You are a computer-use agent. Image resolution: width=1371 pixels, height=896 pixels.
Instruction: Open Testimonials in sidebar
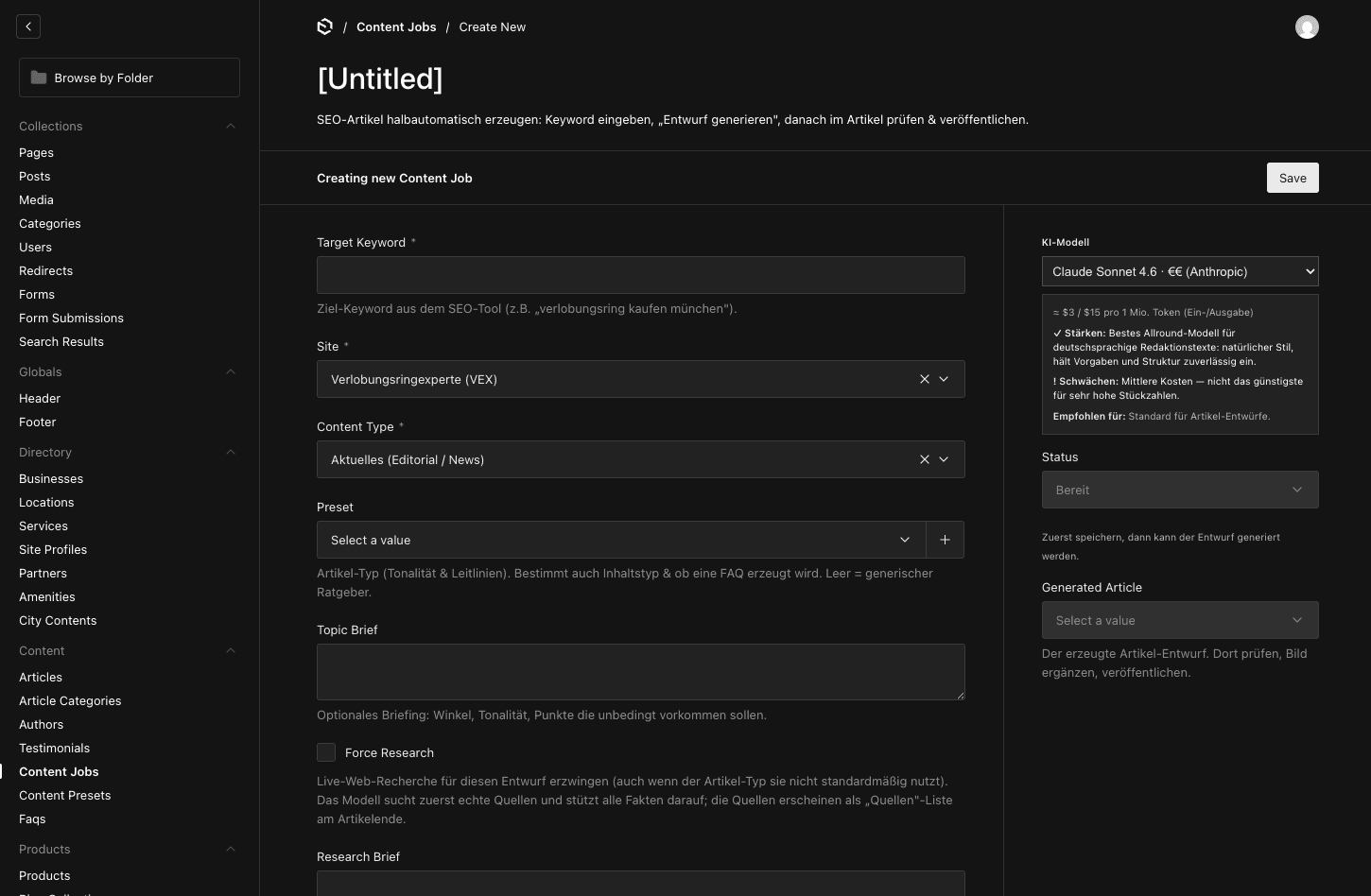pyautogui.click(x=54, y=748)
